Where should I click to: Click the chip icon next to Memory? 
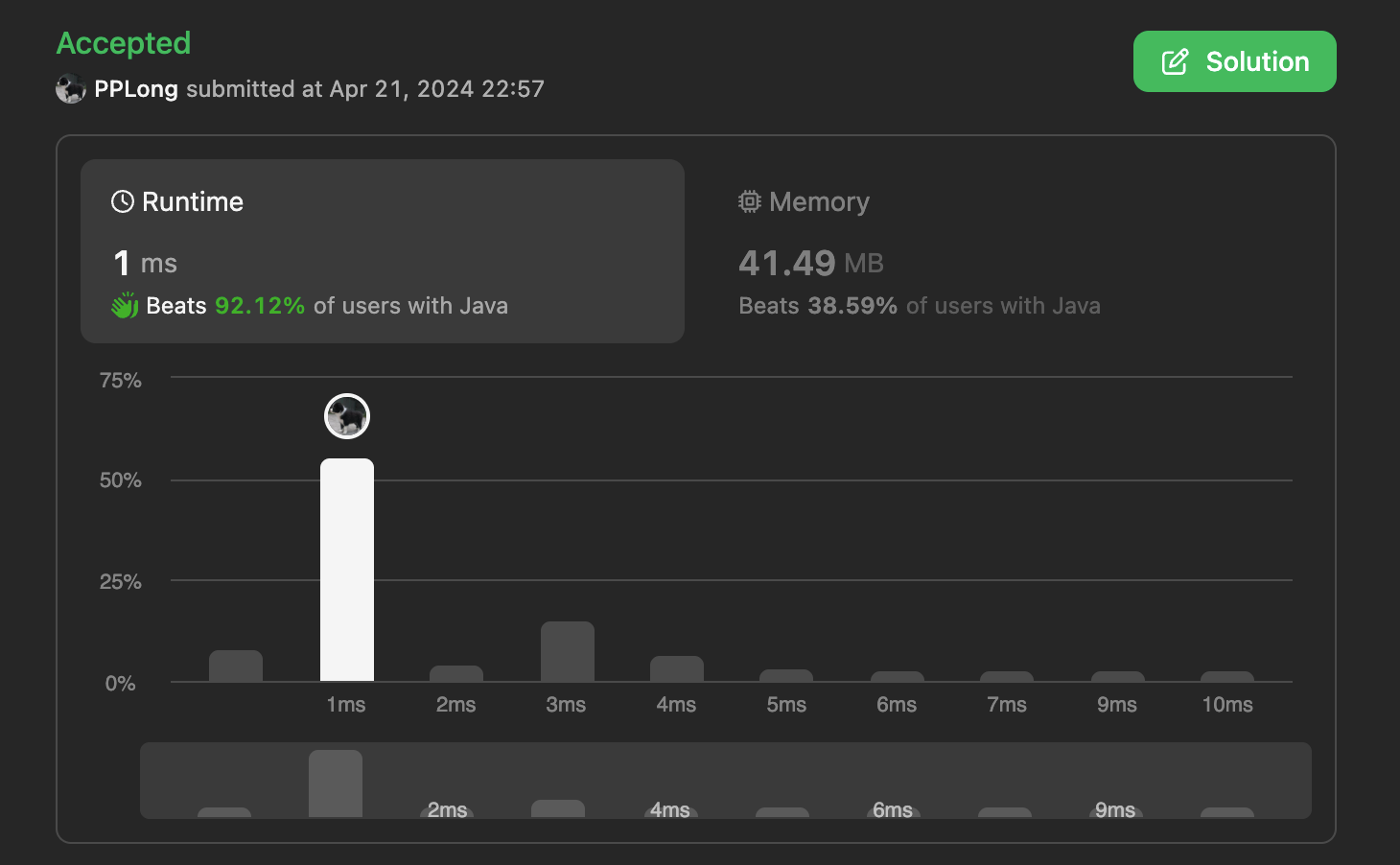pyautogui.click(x=750, y=201)
